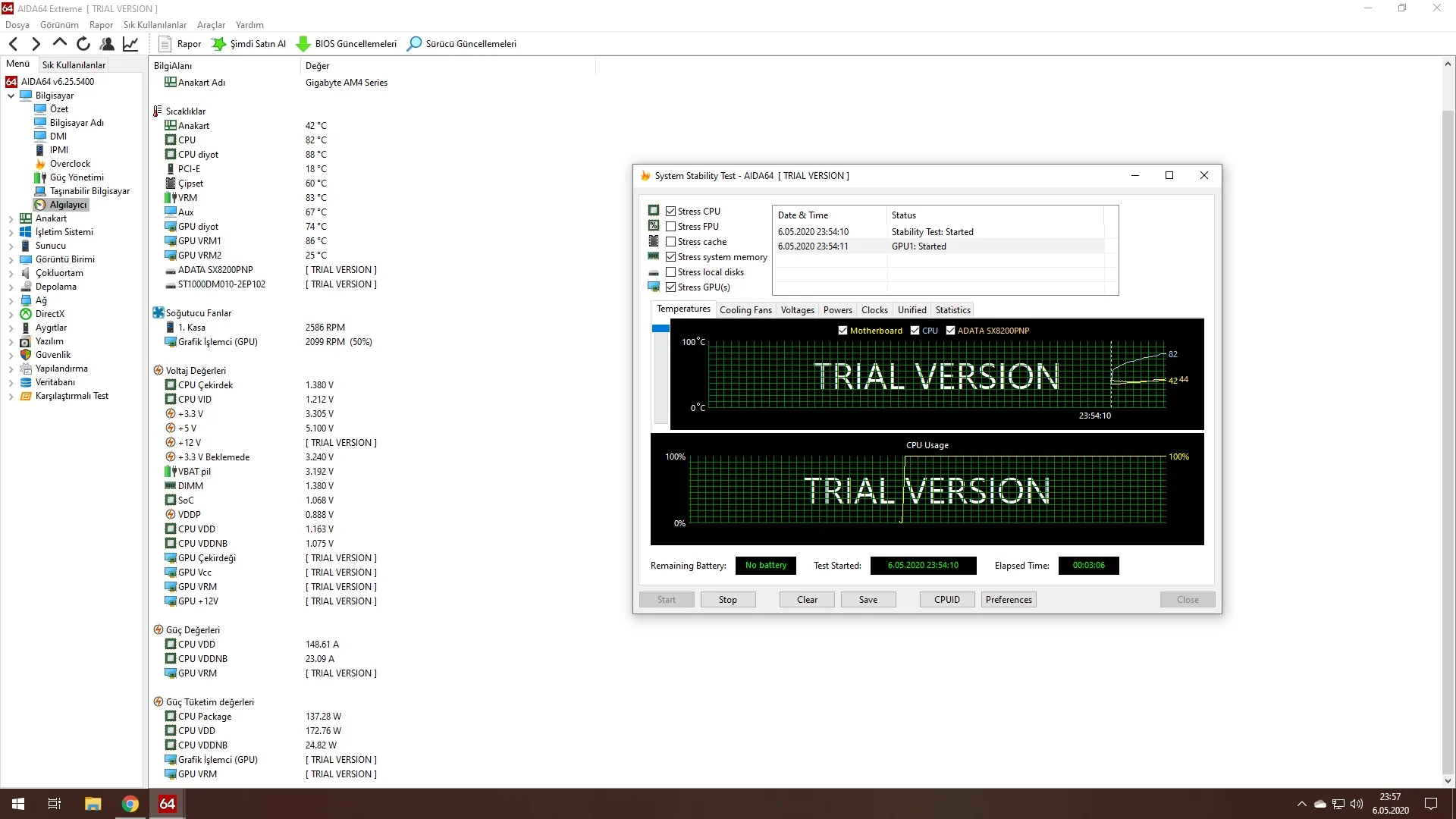Image resolution: width=1456 pixels, height=819 pixels.
Task: Click the main panel vertical scrollbar
Action: [x=1447, y=440]
